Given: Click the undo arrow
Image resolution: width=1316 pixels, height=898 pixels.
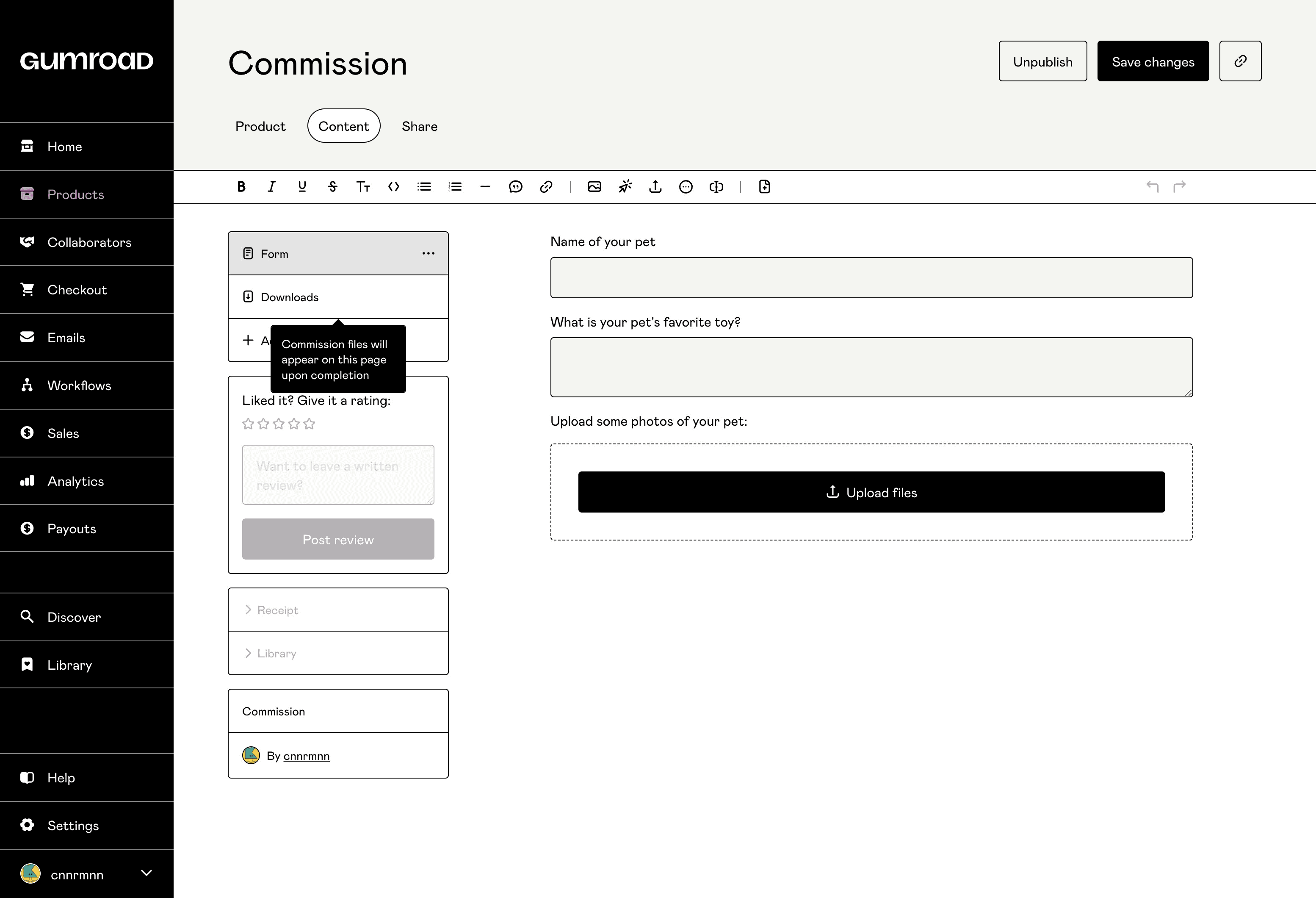Looking at the screenshot, I should (1152, 186).
